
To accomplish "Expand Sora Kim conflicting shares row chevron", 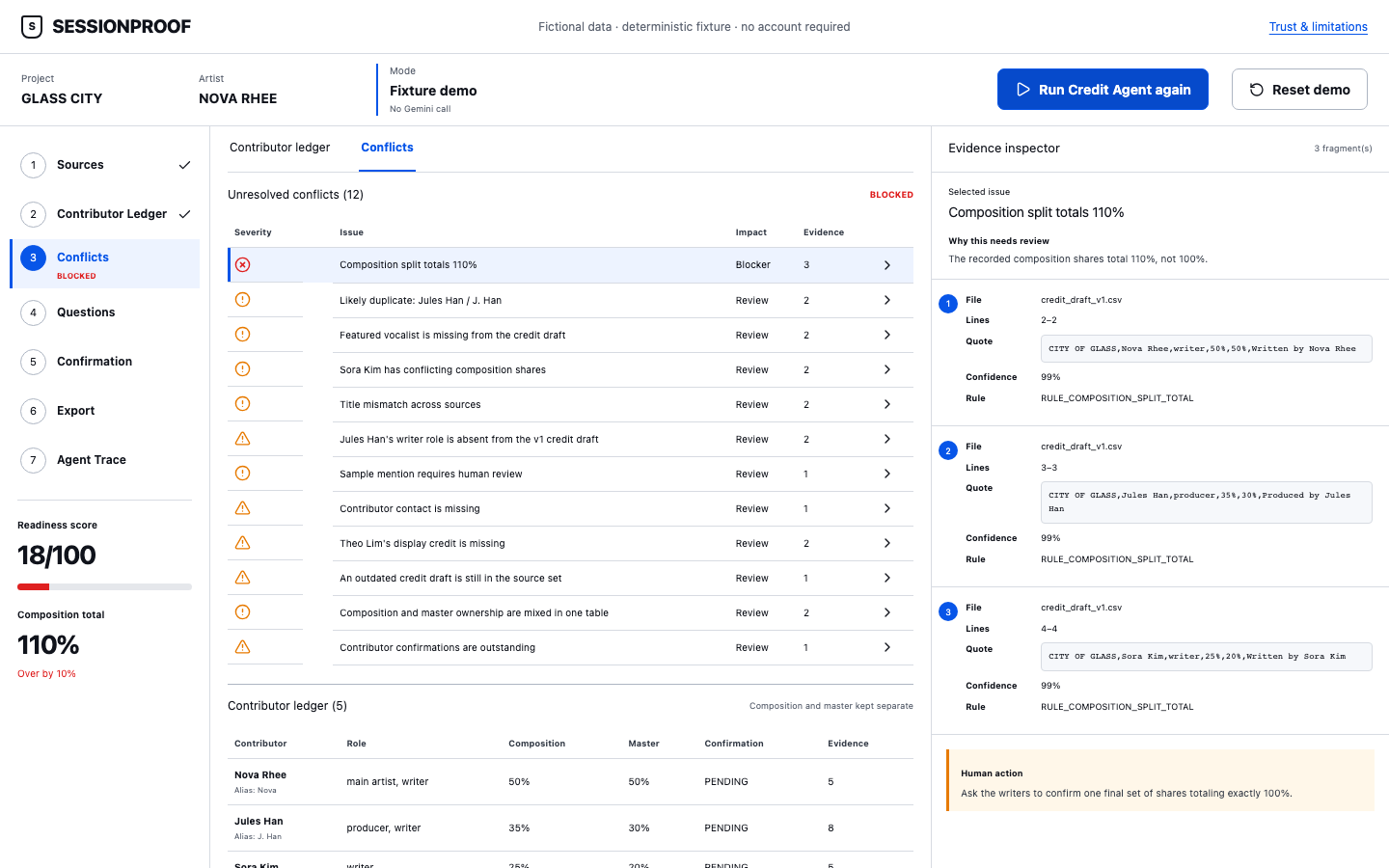I will click(x=887, y=369).
